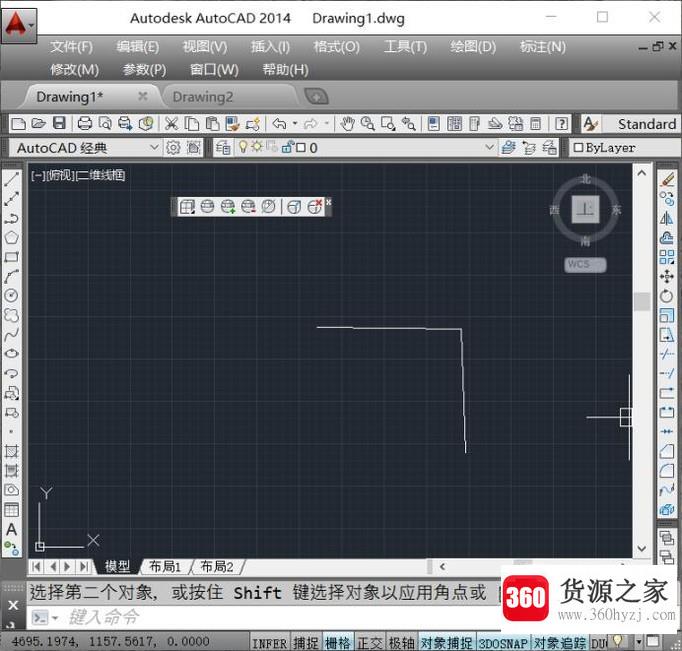The width and height of the screenshot is (682, 651).
Task: Toggle 捕捉 snap mode
Action: [x=306, y=643]
